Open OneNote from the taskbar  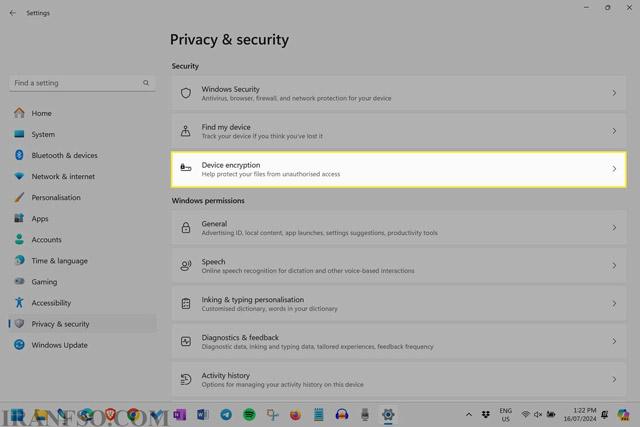click(x=180, y=415)
